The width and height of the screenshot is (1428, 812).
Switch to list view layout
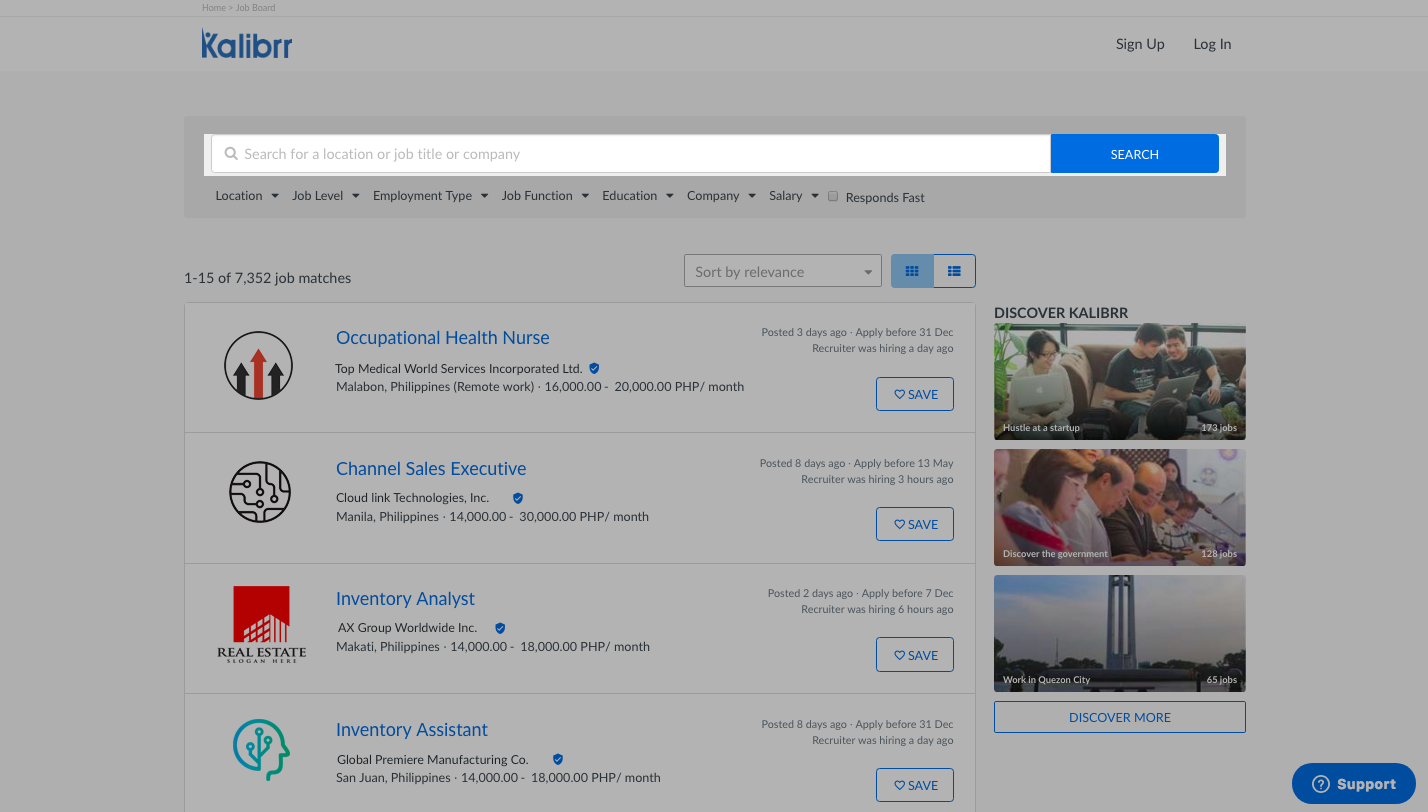(x=954, y=271)
